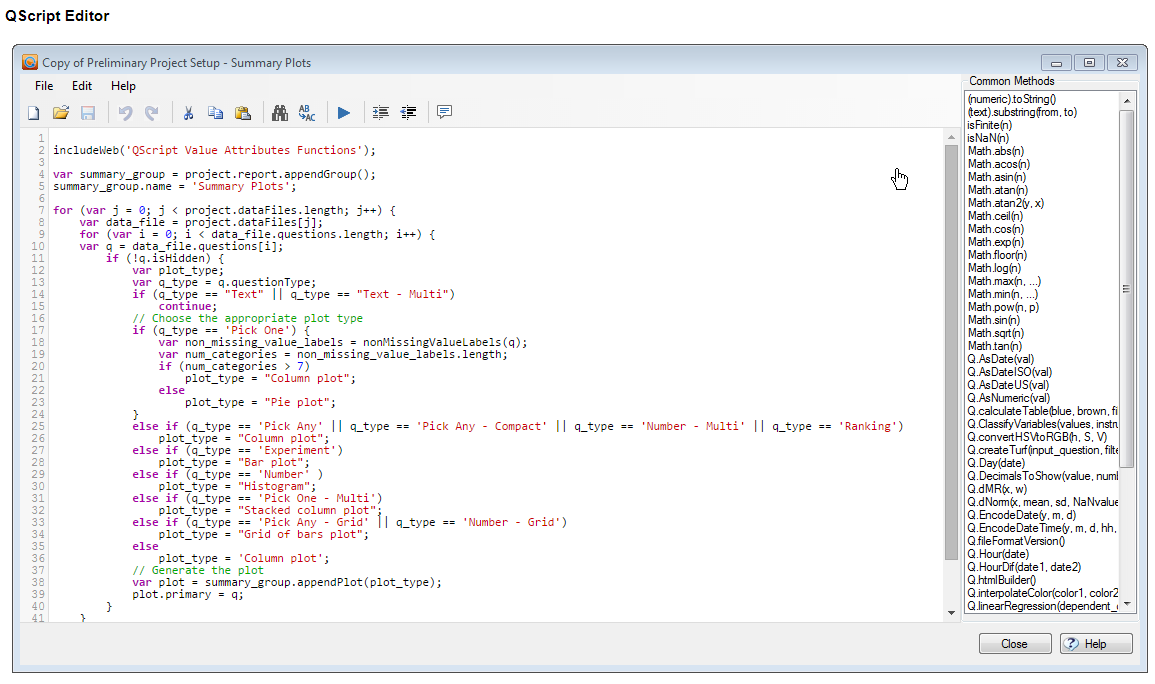The image size is (1155, 684).
Task: Open Find with binoculars icon
Action: pyautogui.click(x=280, y=113)
